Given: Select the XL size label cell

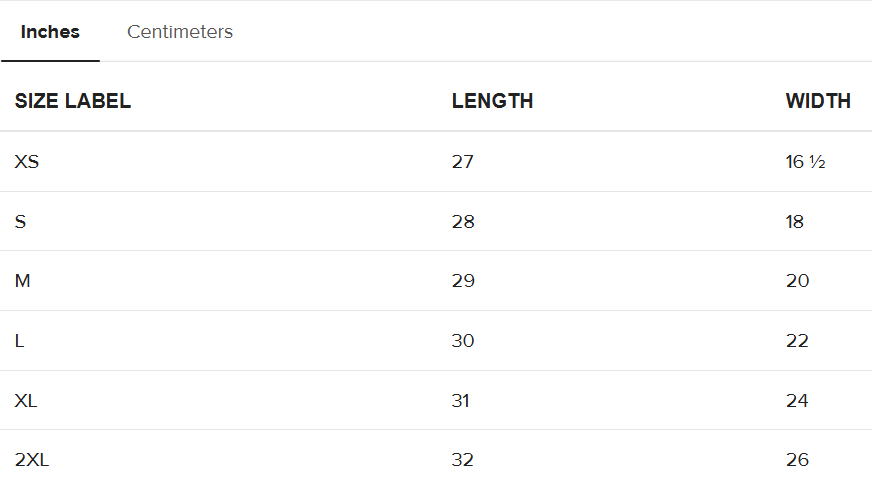Looking at the screenshot, I should coord(26,401).
